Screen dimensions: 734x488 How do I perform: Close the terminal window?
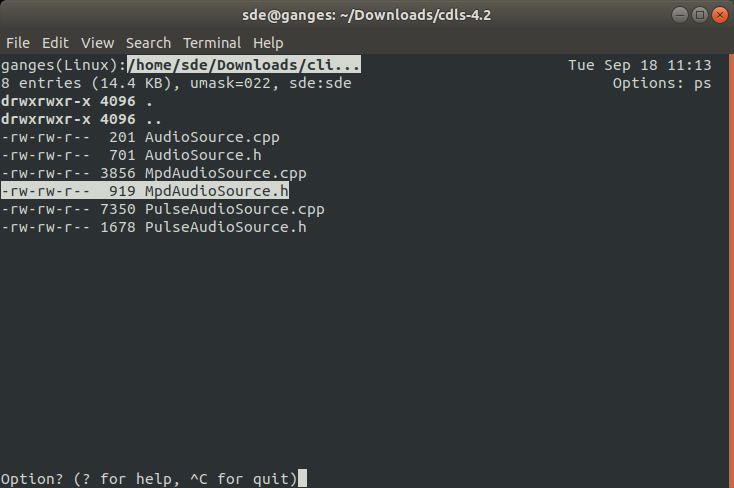click(720, 15)
